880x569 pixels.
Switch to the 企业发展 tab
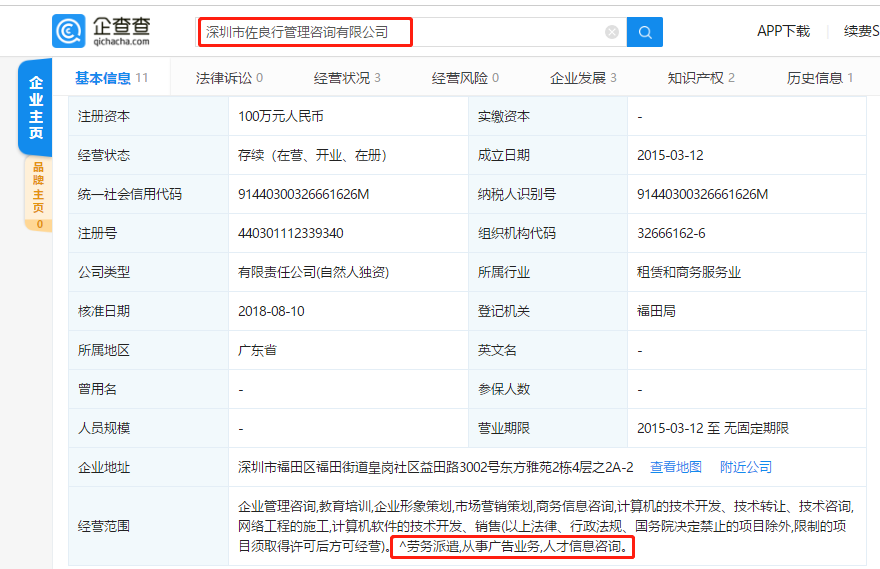583,78
